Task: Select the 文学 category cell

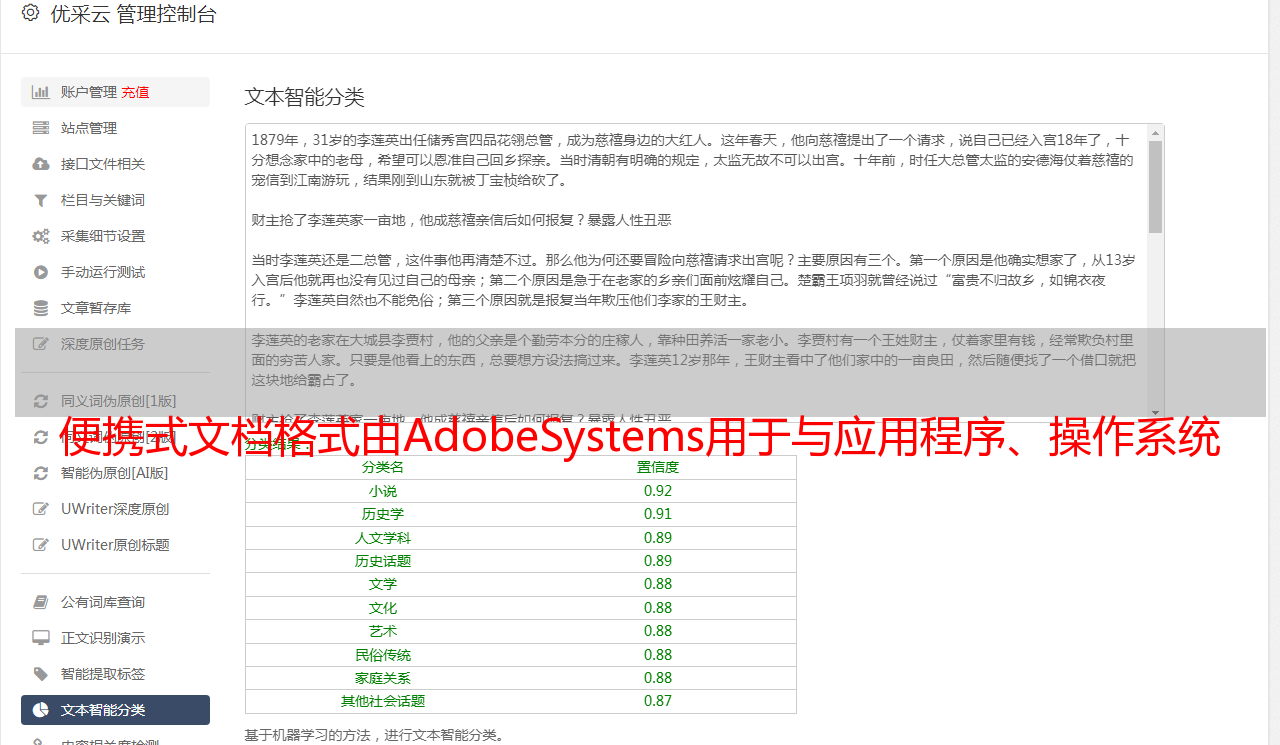Action: click(383, 584)
